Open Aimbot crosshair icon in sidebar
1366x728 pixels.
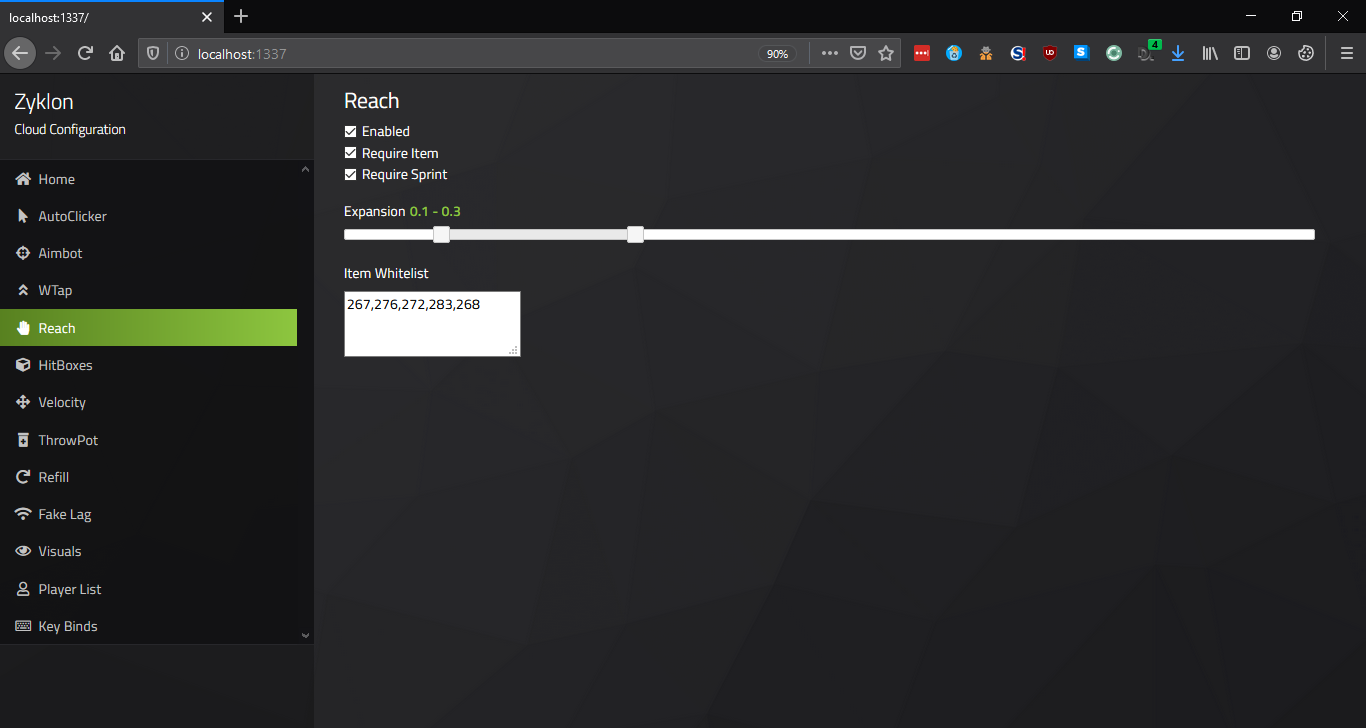23,253
